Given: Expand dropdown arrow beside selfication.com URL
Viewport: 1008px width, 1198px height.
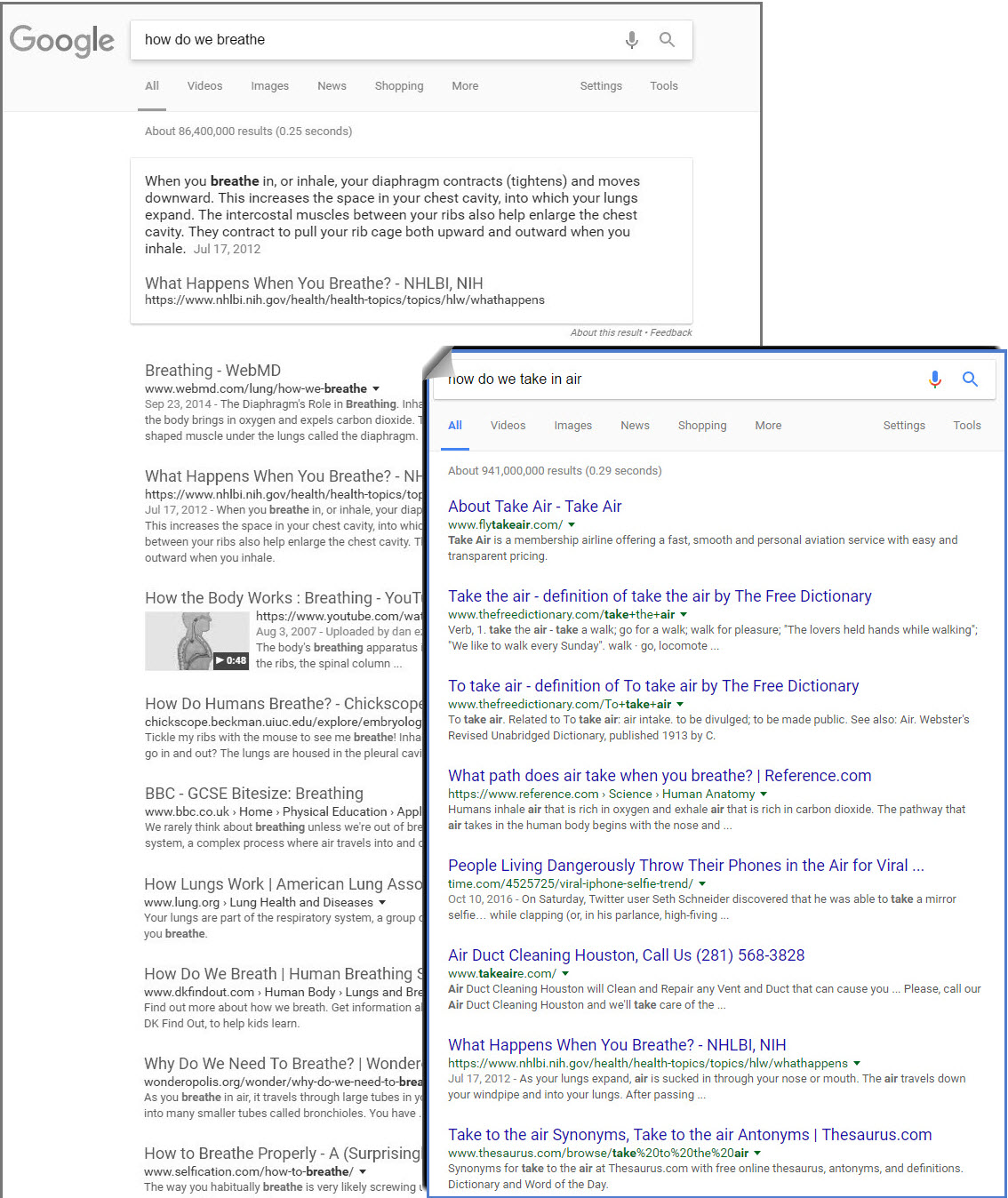Looking at the screenshot, I should (362, 1172).
